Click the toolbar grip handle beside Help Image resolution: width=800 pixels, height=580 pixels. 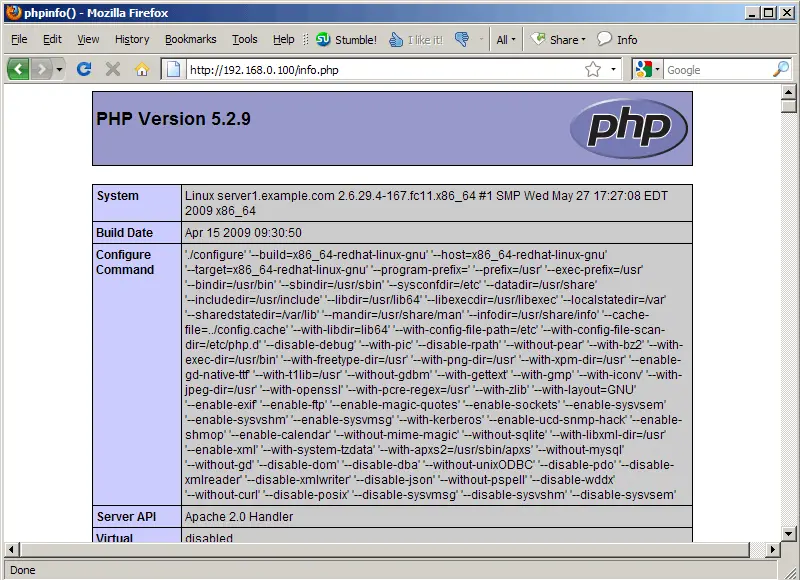click(x=306, y=39)
